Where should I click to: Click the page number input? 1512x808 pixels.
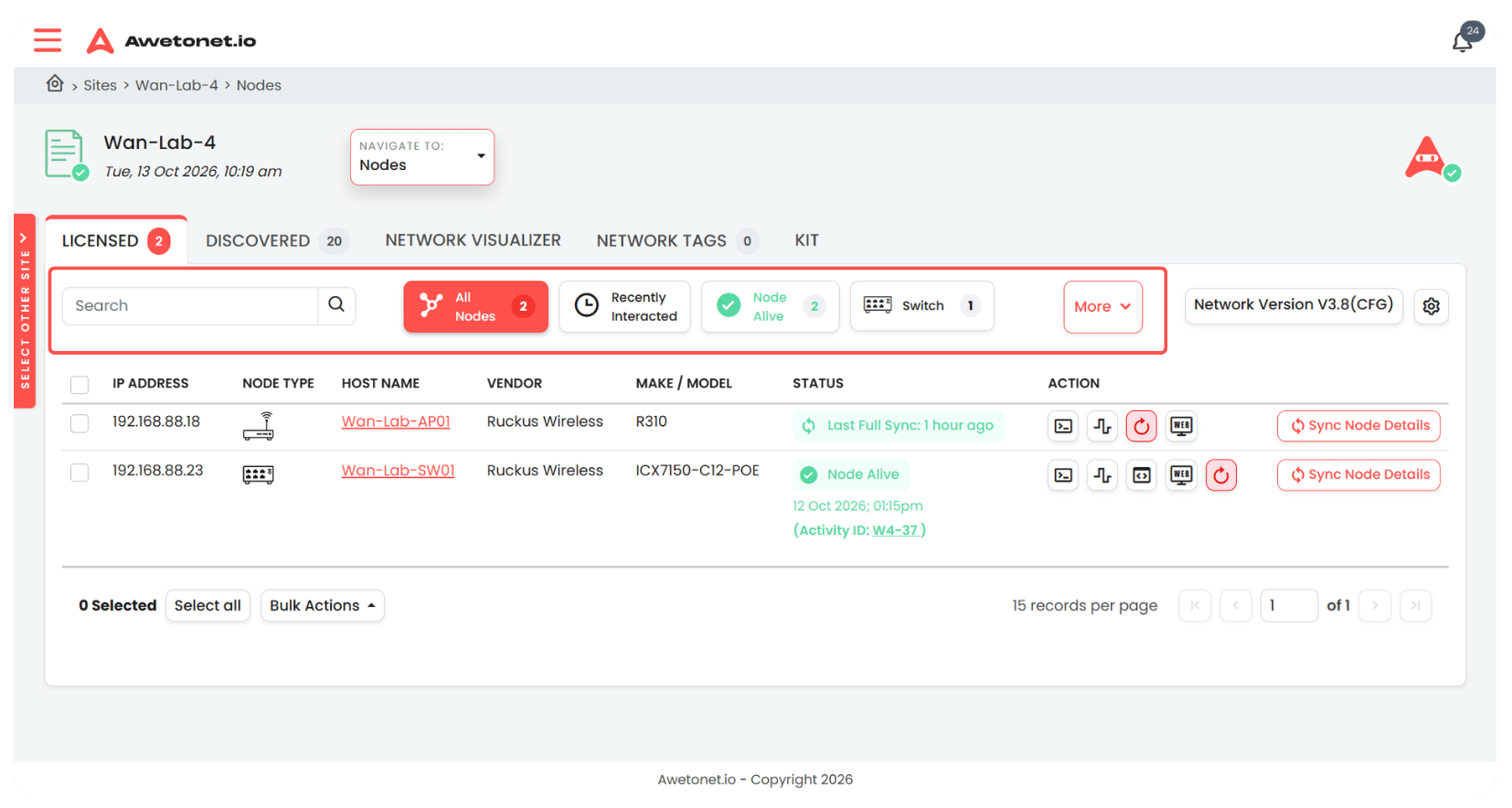coord(1288,606)
